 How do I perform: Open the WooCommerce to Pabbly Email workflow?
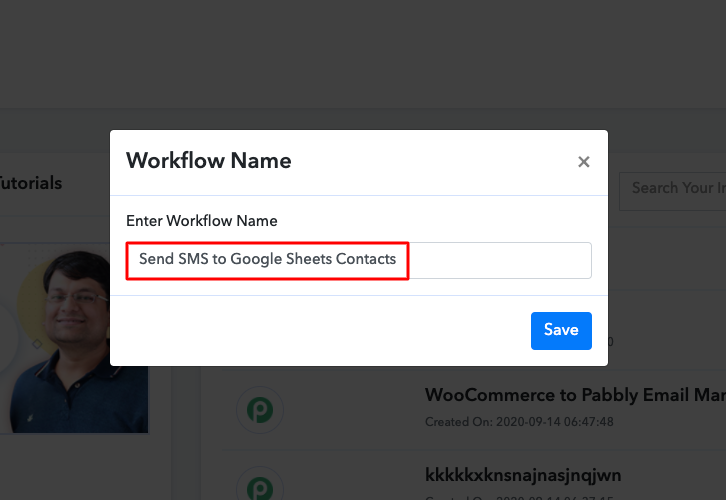(x=575, y=395)
